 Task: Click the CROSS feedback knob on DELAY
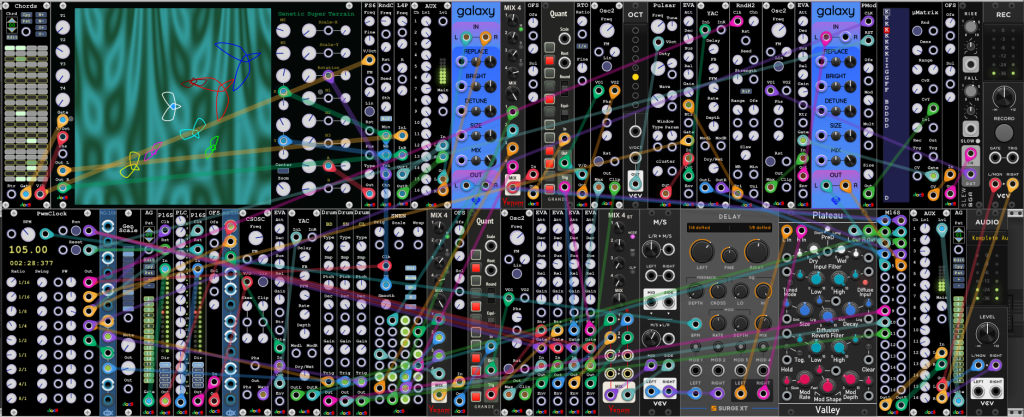pos(718,289)
